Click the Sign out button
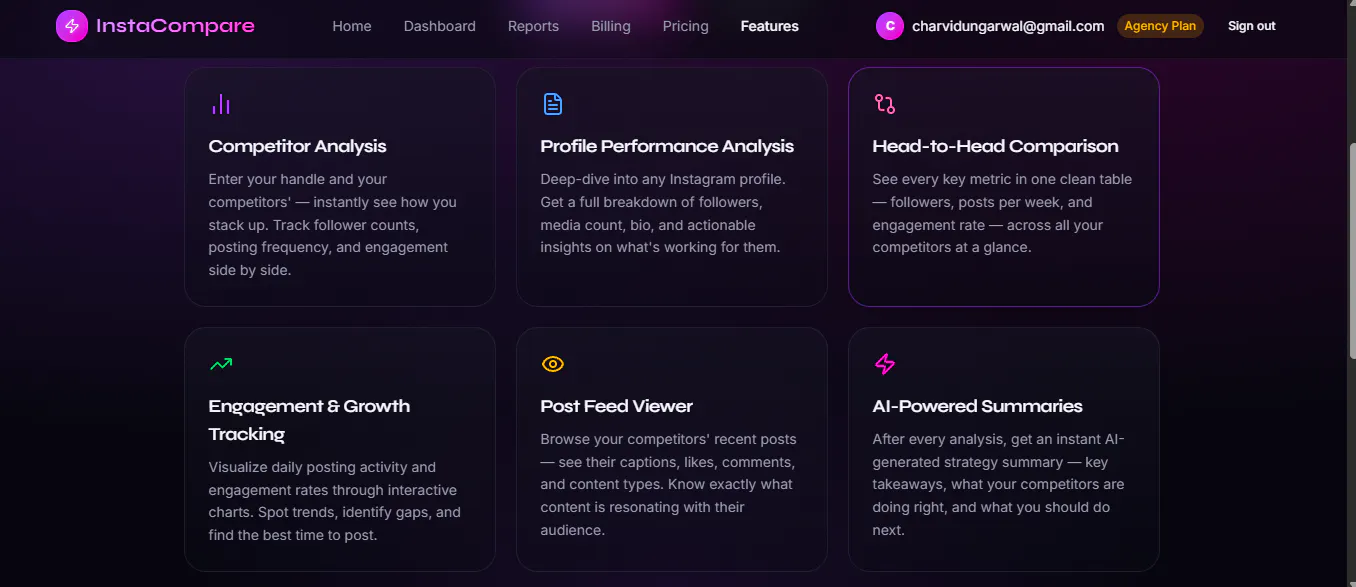The height and width of the screenshot is (587, 1356). coord(1252,26)
